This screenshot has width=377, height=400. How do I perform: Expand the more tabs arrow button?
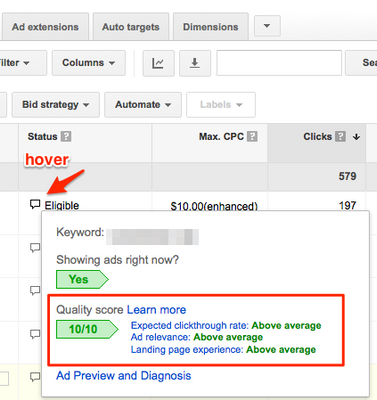267,26
